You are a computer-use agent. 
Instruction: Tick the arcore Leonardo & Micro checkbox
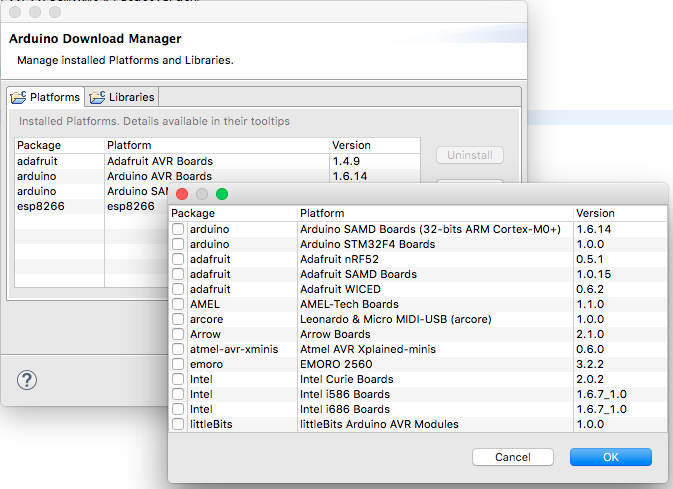(x=178, y=319)
